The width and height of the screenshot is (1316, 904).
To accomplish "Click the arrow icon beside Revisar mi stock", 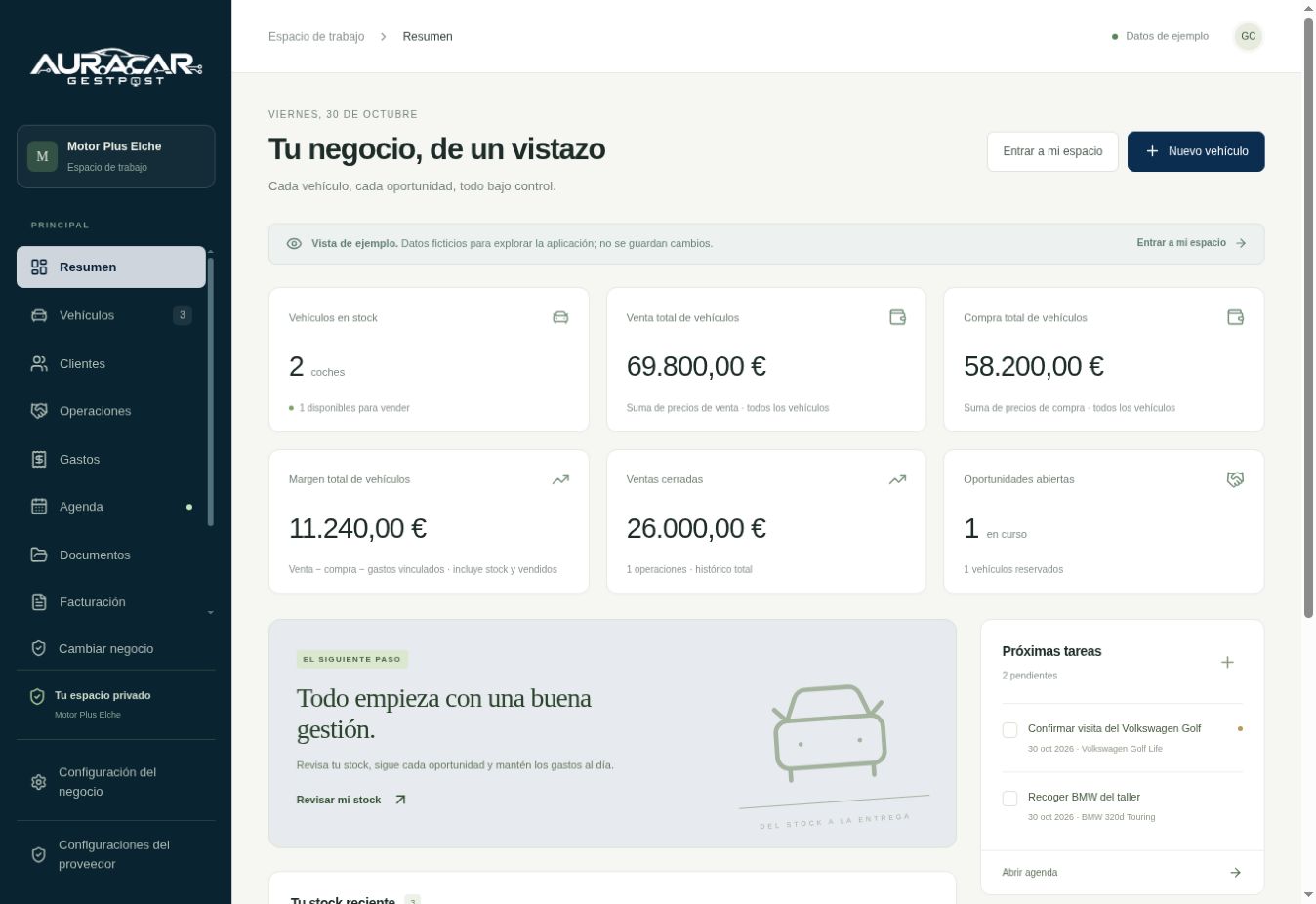I will [x=400, y=800].
